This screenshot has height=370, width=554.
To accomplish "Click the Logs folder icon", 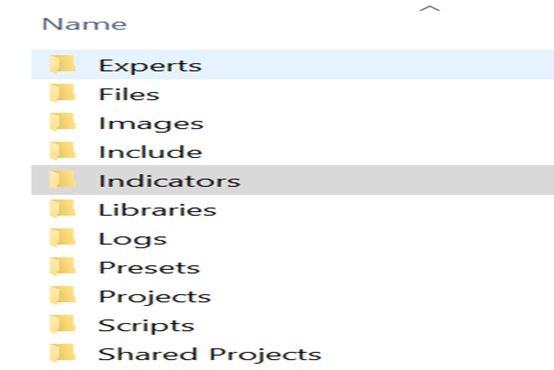I will [62, 238].
